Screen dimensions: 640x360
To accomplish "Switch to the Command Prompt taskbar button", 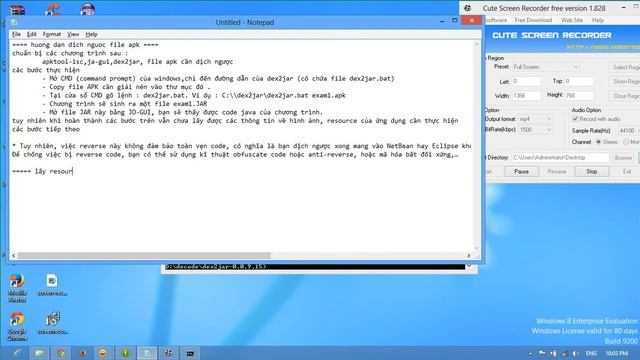I will point(190,353).
